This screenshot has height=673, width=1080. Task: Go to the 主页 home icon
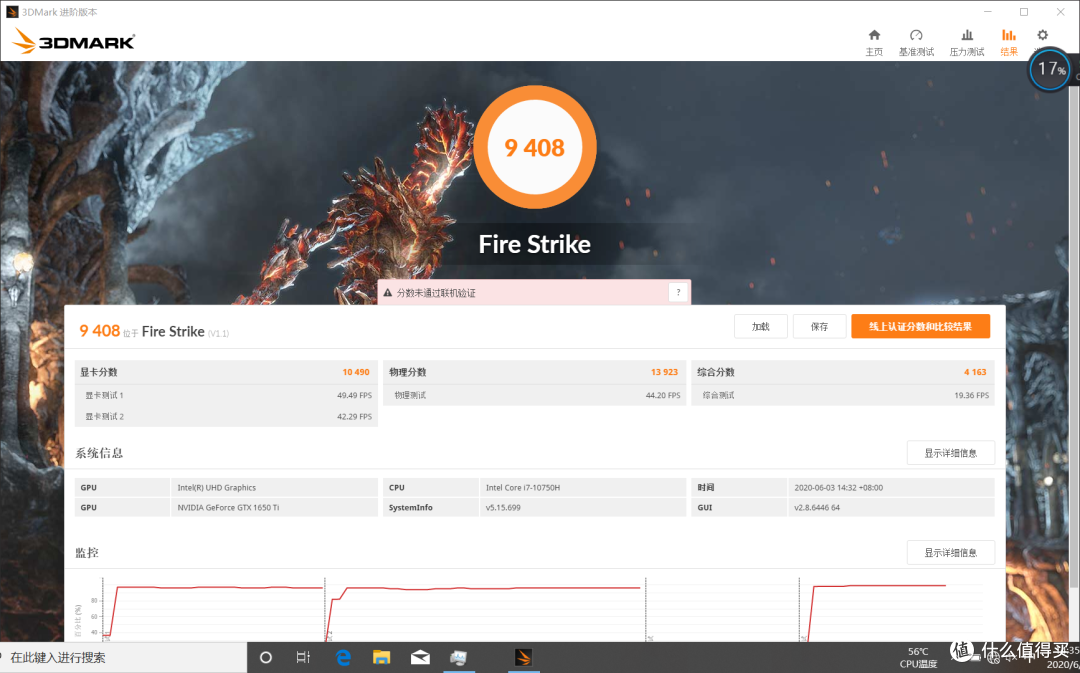pyautogui.click(x=874, y=42)
